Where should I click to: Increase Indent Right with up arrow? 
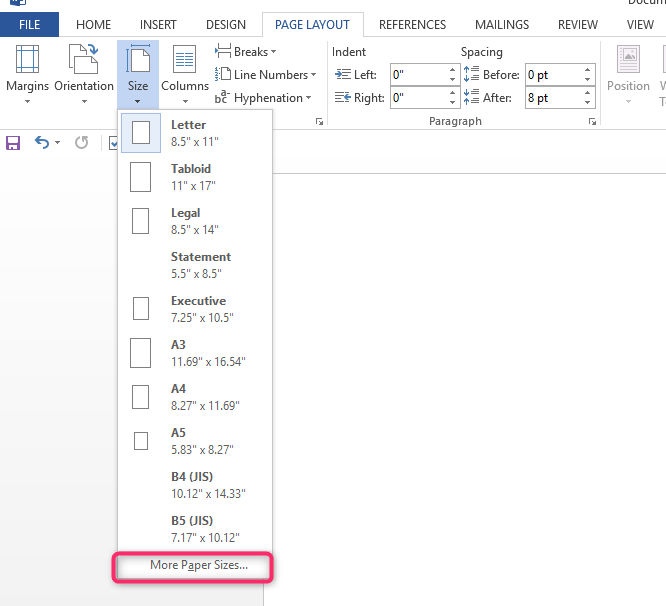pyautogui.click(x=452, y=93)
